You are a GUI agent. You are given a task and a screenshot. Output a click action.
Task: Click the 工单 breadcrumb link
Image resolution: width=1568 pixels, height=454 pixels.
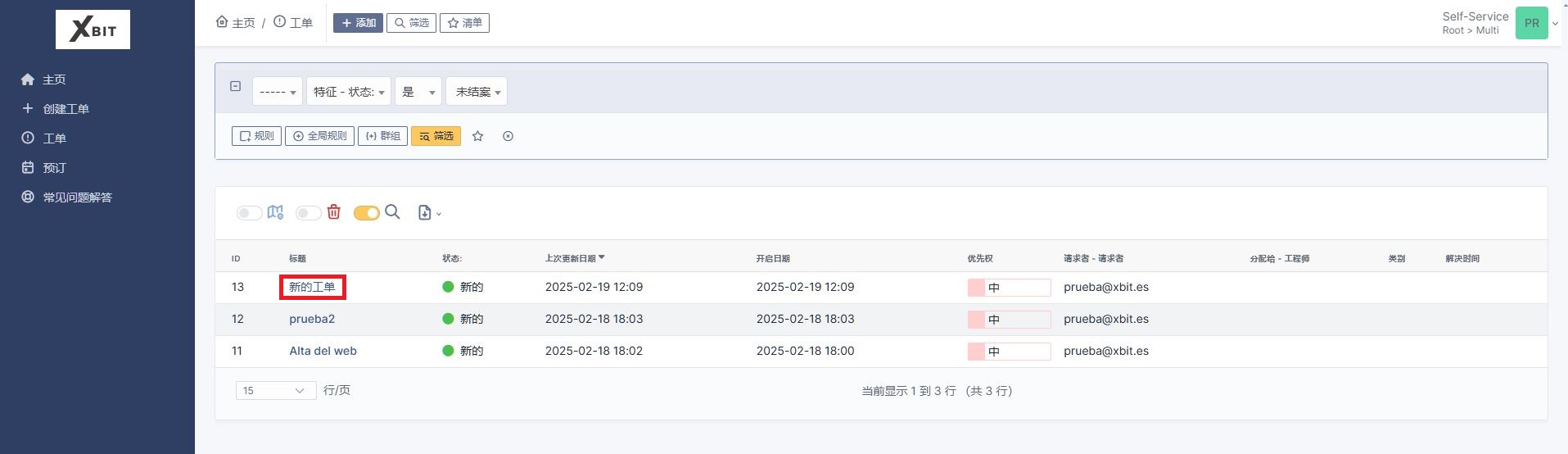[x=293, y=22]
